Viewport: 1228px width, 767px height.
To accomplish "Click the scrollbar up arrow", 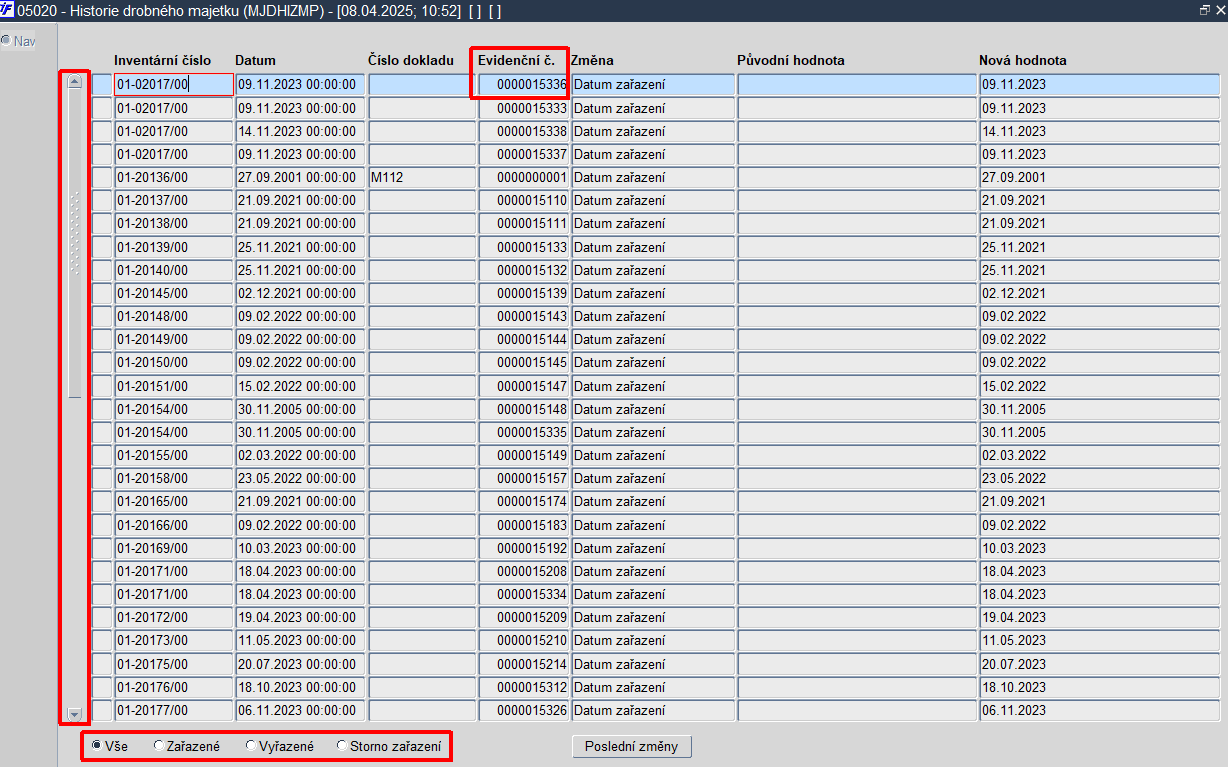I will tap(74, 82).
